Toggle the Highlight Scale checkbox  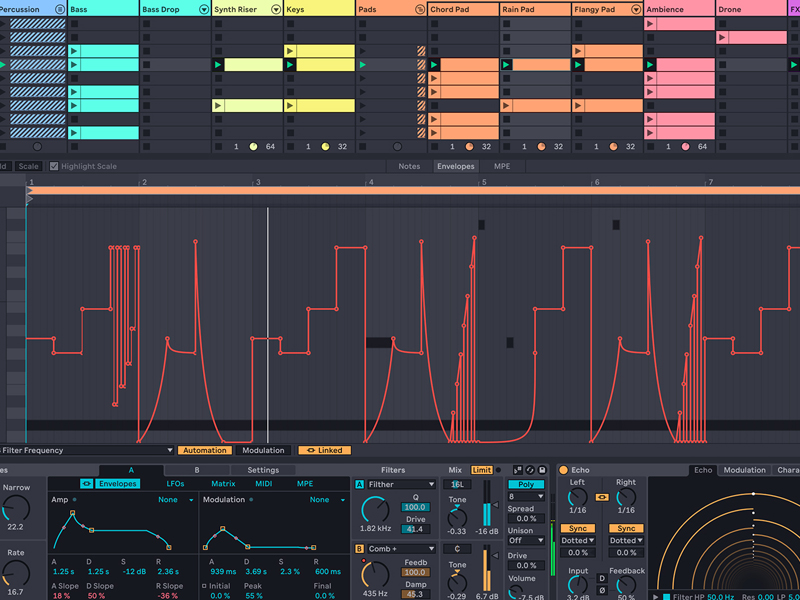pyautogui.click(x=54, y=166)
